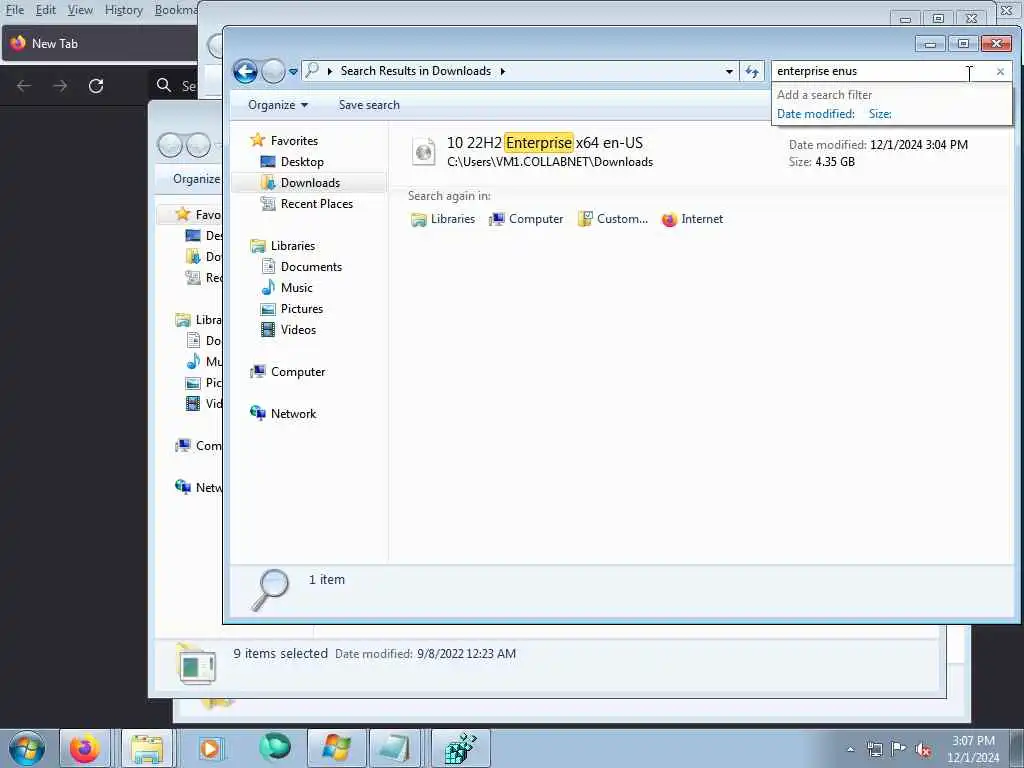Click the Windows flag taskbar icon
This screenshot has width=1024, height=768.
pyautogui.click(x=336, y=748)
